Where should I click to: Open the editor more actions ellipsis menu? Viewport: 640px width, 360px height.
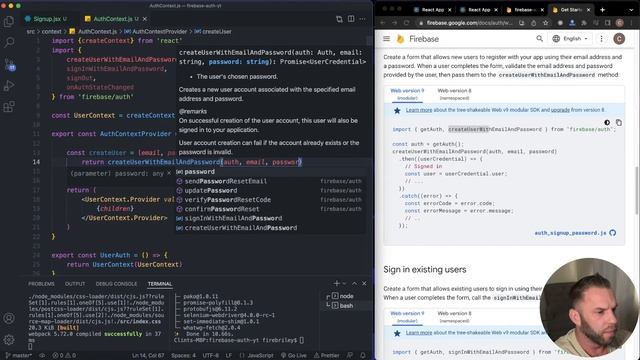point(362,19)
